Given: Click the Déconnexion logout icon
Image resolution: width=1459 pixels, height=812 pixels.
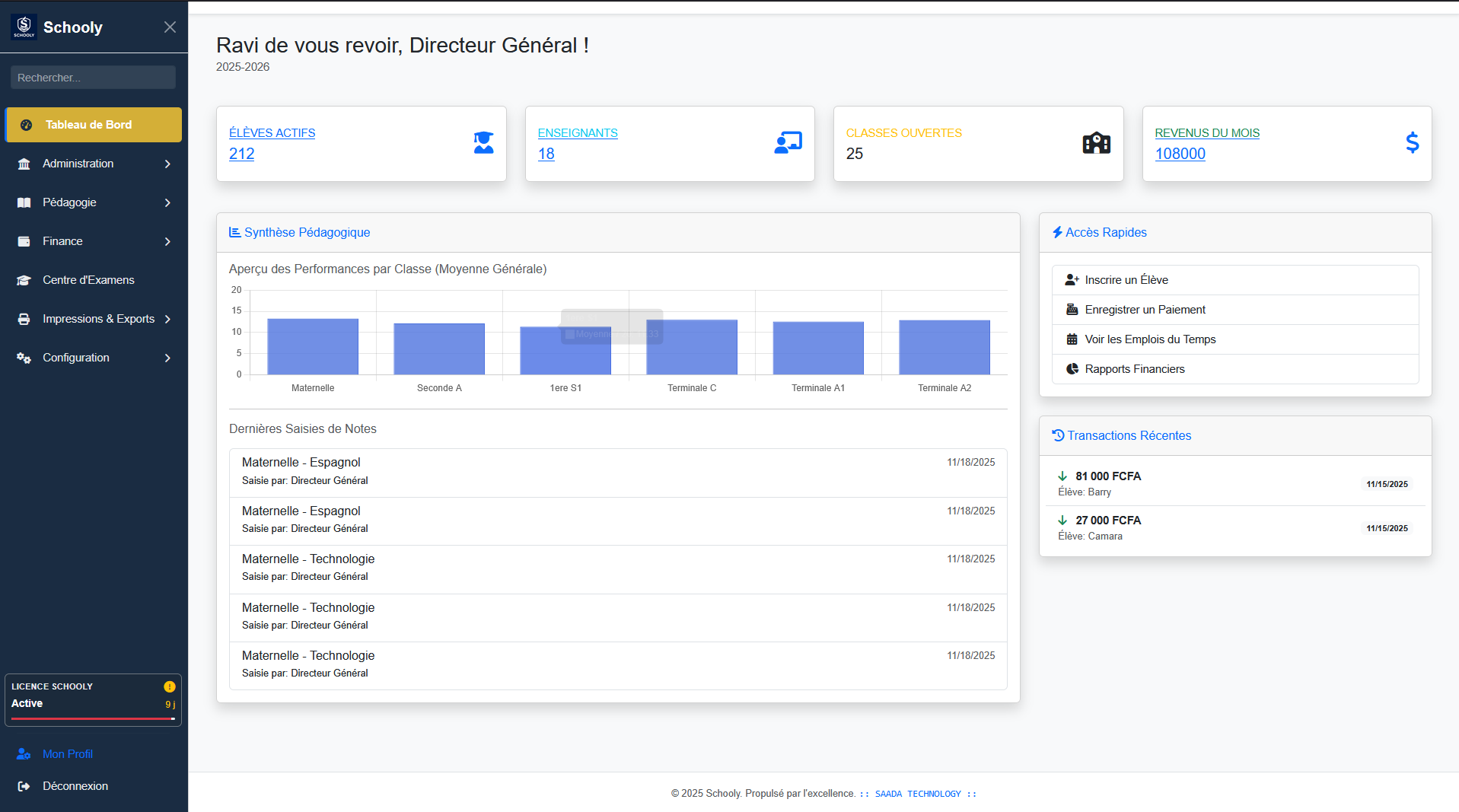Looking at the screenshot, I should click(x=24, y=786).
